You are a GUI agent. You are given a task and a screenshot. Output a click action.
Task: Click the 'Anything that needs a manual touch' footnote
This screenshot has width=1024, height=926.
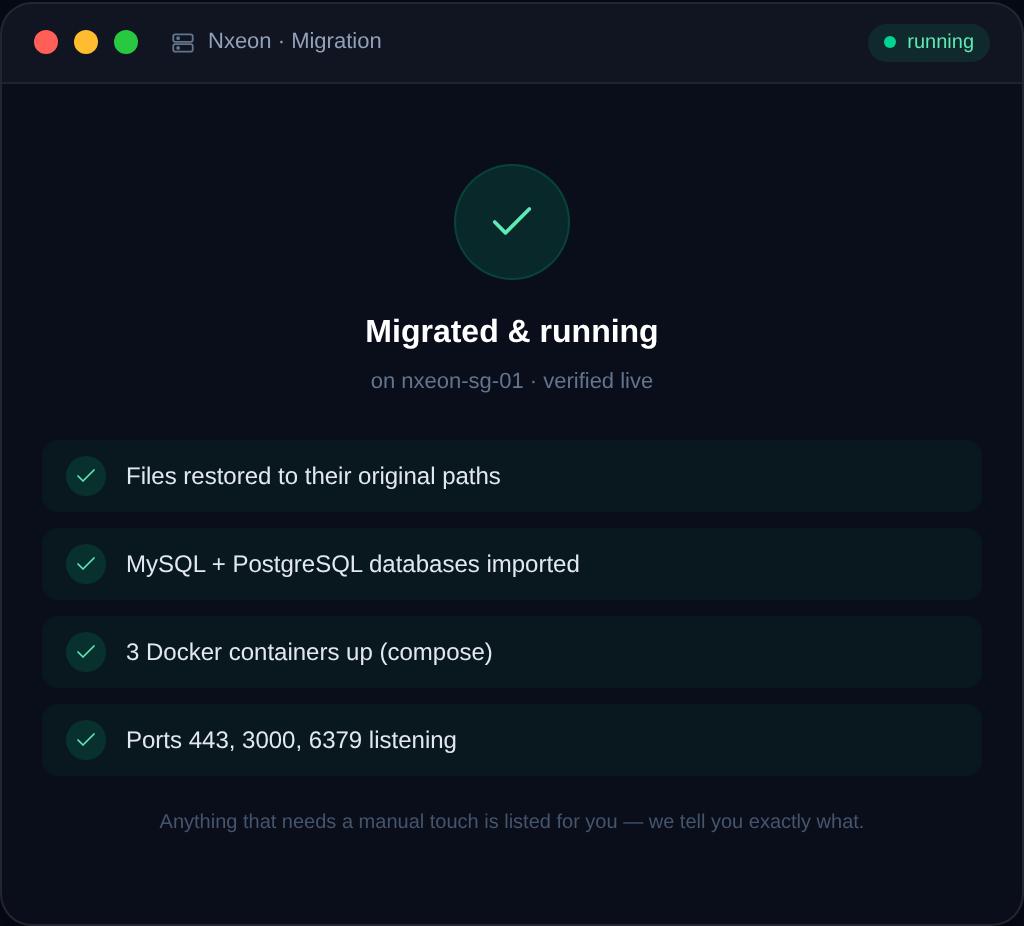512,822
